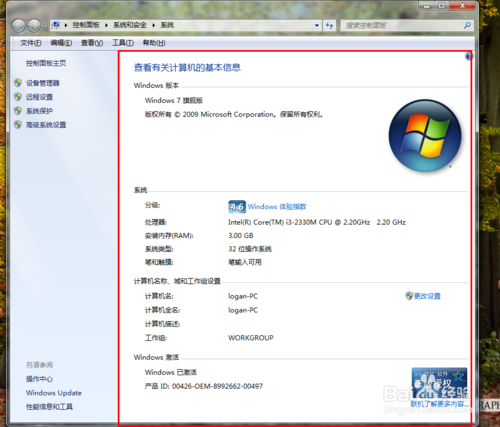Click the genuine Microsoft software badge

[439, 383]
